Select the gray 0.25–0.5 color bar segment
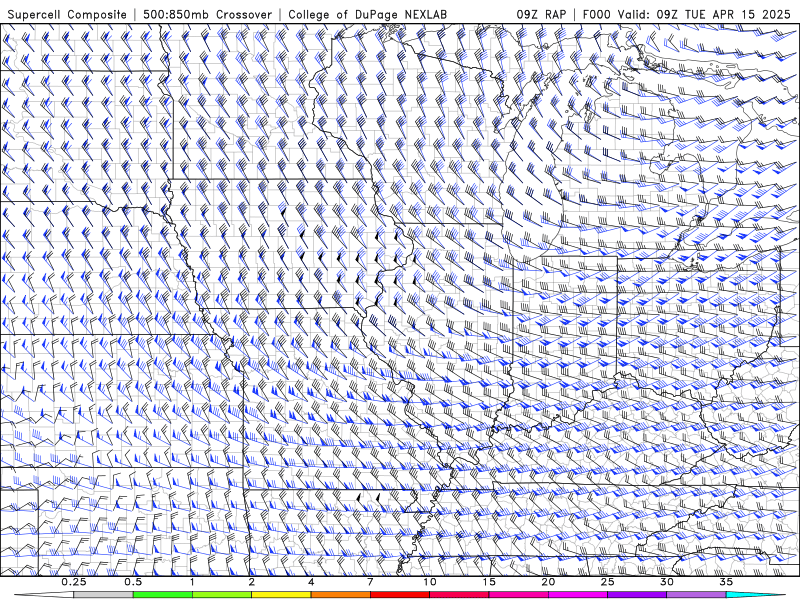 (103, 595)
